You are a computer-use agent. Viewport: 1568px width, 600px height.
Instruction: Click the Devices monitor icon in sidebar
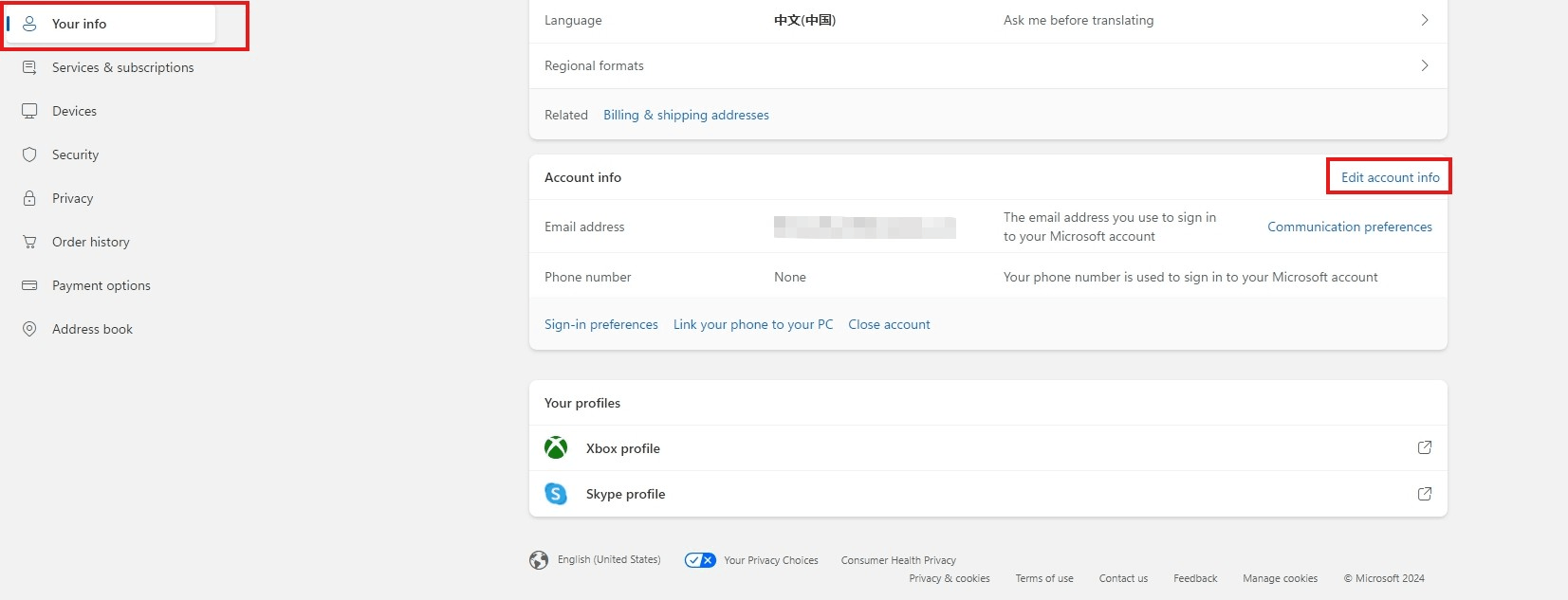coord(29,111)
